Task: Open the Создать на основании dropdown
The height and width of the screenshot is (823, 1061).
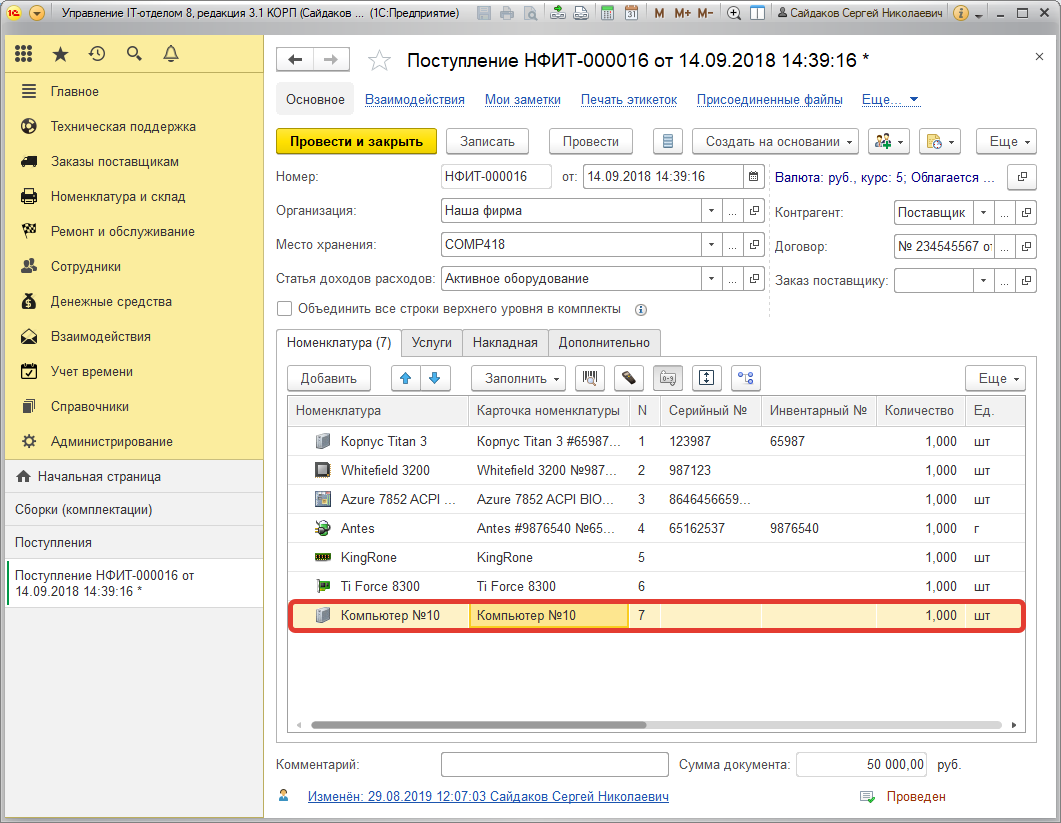Action: pos(775,141)
